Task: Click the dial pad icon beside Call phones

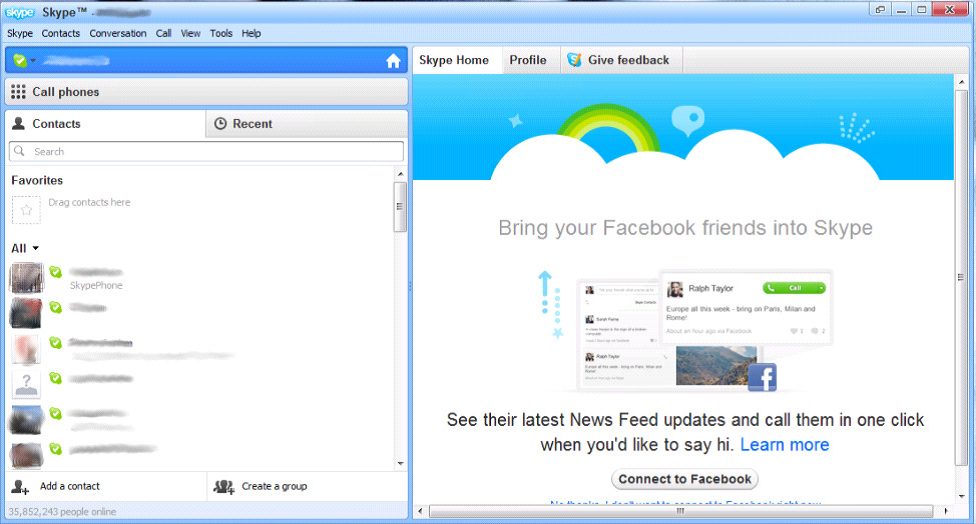Action: [18, 92]
